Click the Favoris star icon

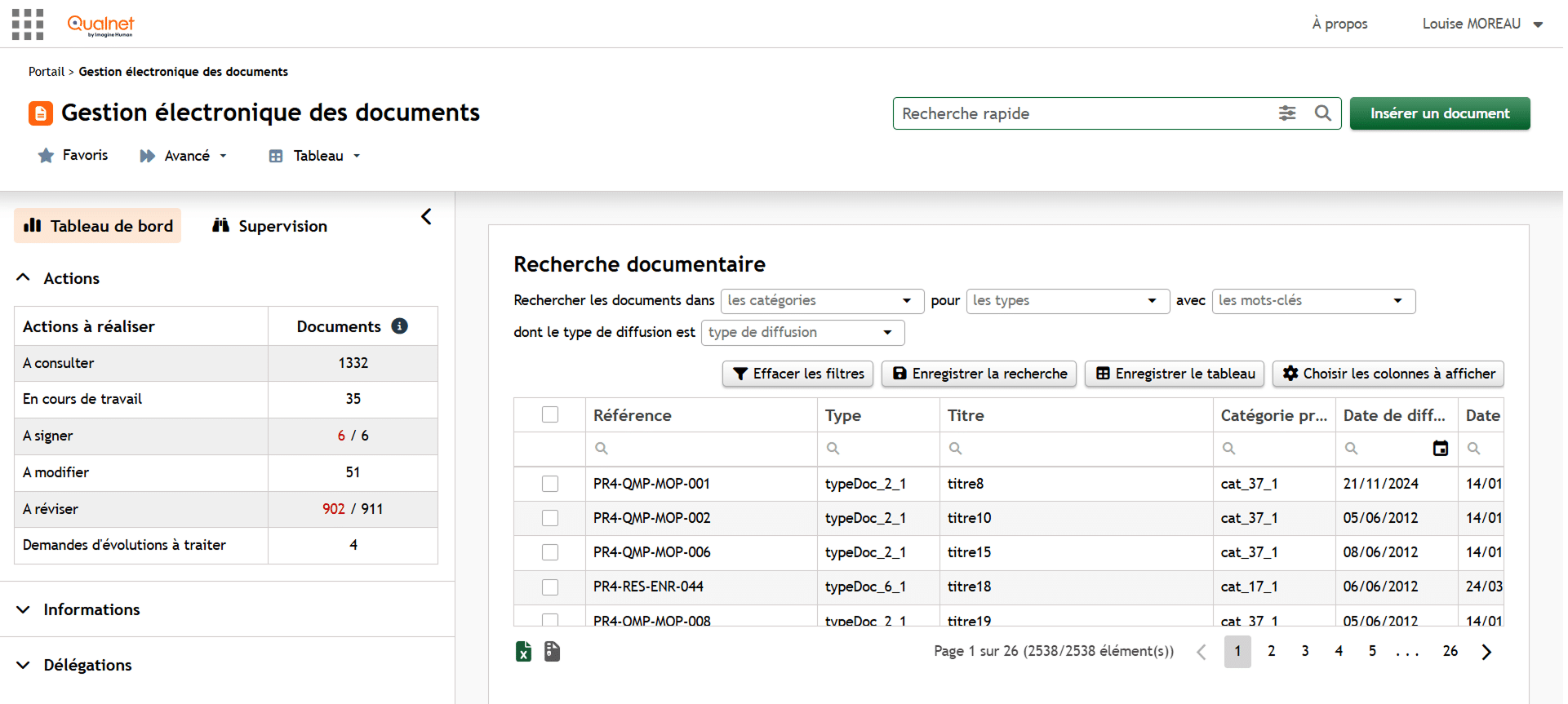(x=46, y=155)
